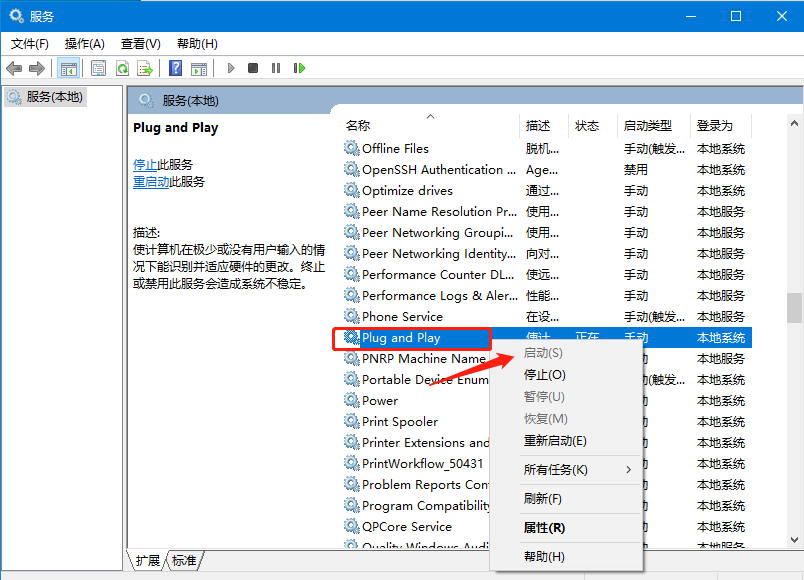Export the services list via toolbar icon

point(145,68)
